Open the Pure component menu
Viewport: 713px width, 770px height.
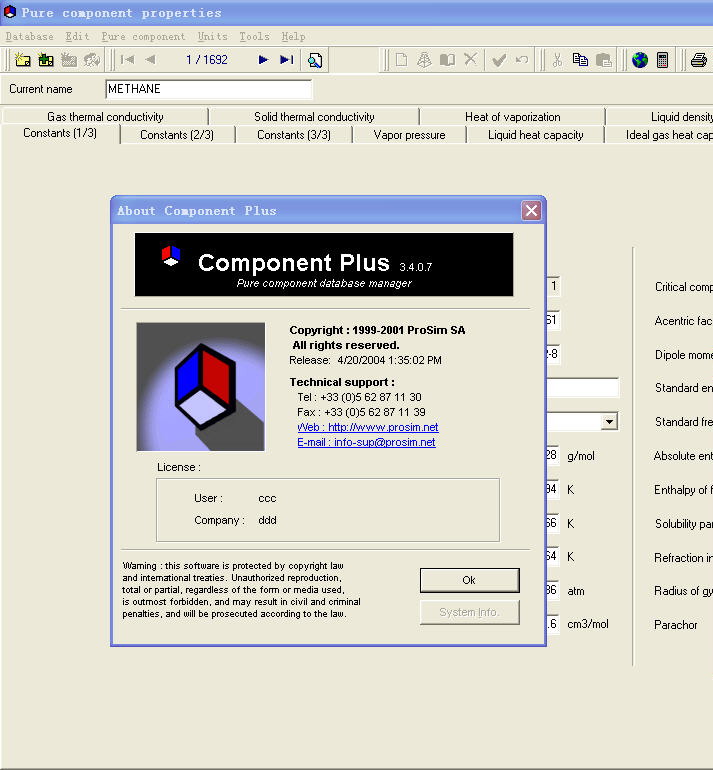coord(143,36)
